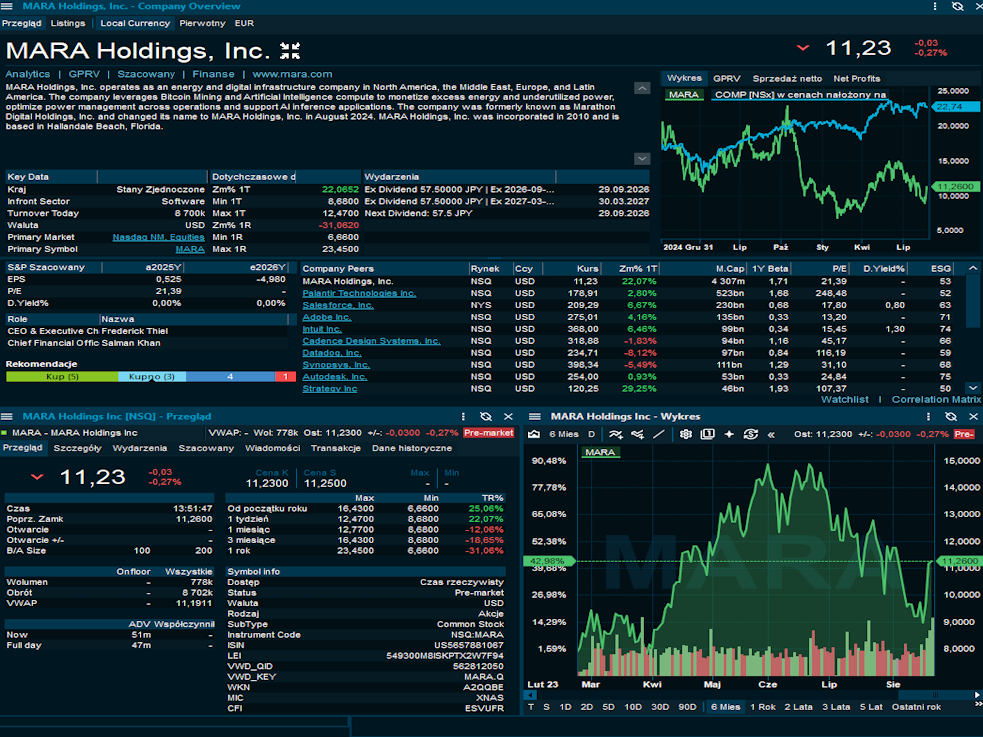Open the 6 Mies period dropdown in chart toolbar
The width and height of the screenshot is (983, 737).
click(564, 434)
